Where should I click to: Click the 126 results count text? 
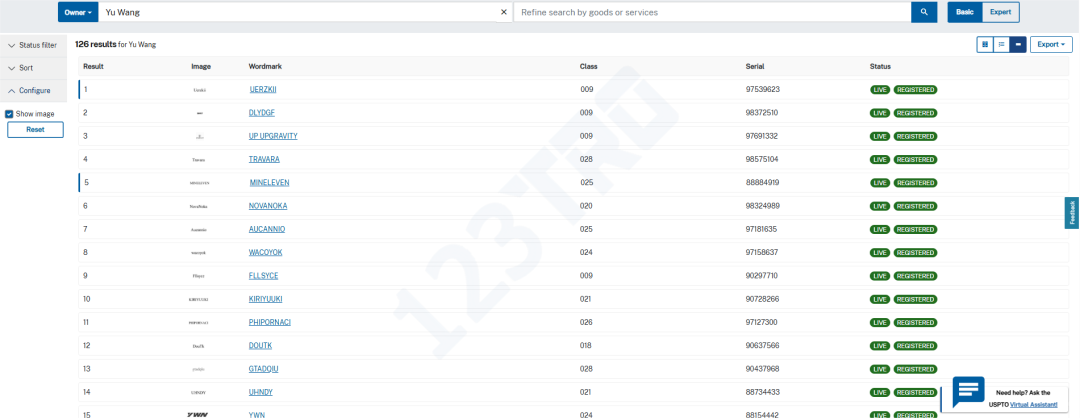coord(96,44)
